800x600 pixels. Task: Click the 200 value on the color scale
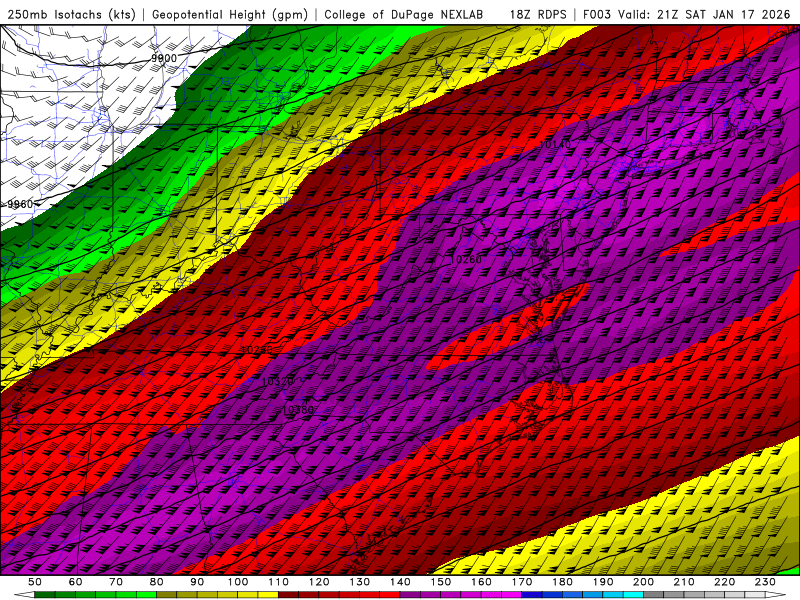(643, 582)
